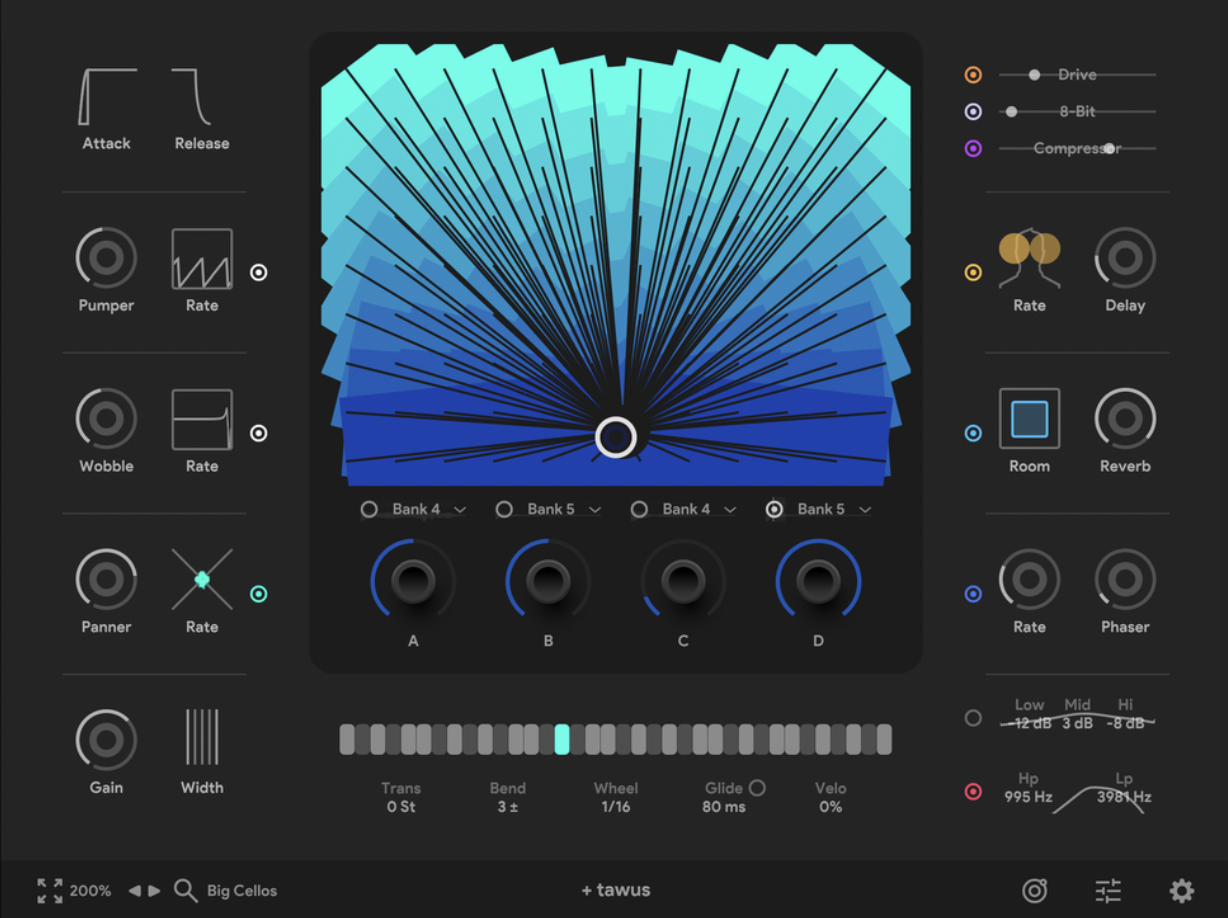Toggle the Pumper enable button

click(259, 272)
